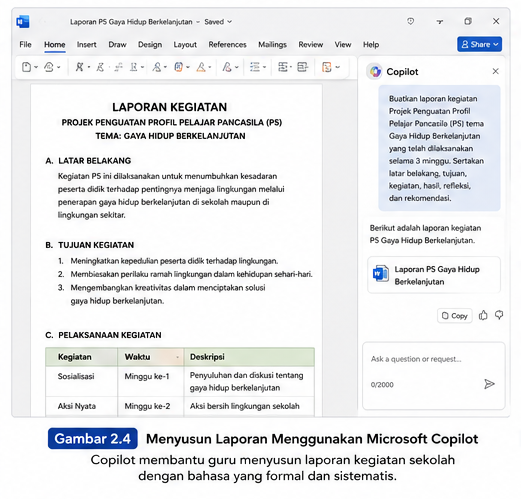The width and height of the screenshot is (521, 499).
Task: Open dropdown beside orange document icon
Action: [x=338, y=67]
